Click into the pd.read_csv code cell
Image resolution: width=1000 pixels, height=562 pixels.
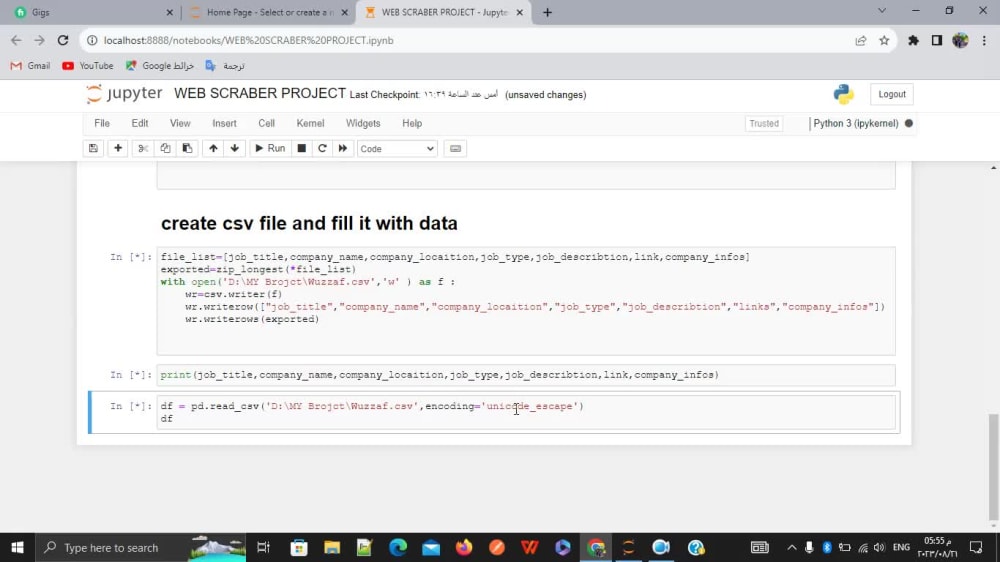click(x=526, y=412)
